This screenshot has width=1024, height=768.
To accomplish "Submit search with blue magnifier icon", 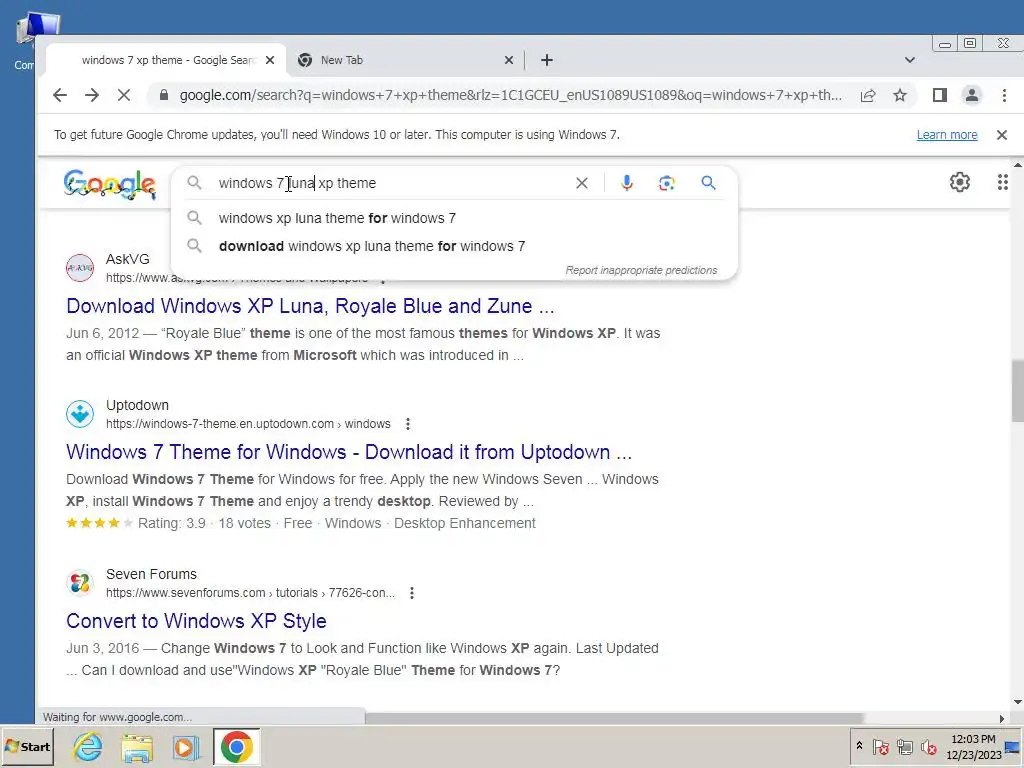I will (709, 183).
